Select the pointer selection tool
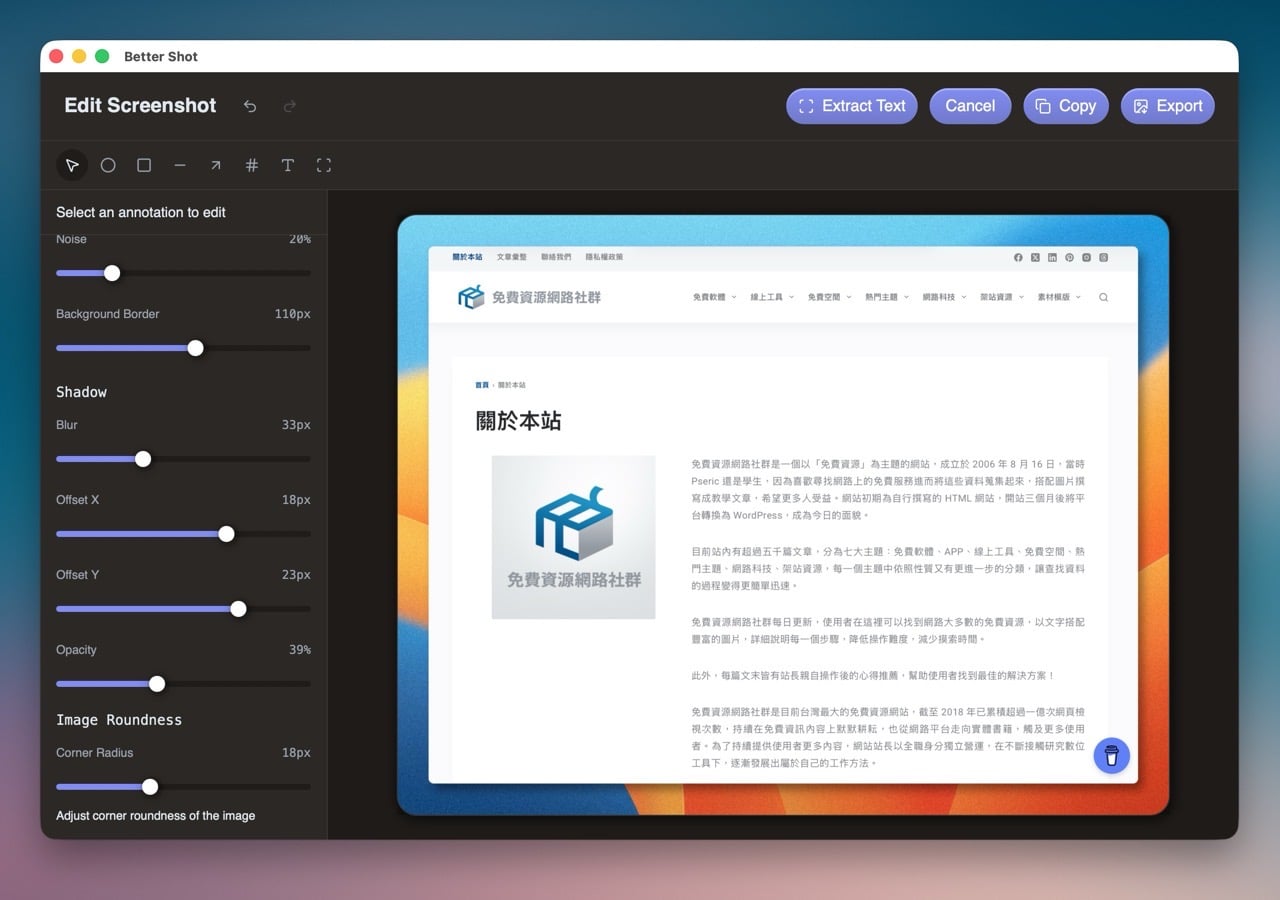 tap(72, 165)
